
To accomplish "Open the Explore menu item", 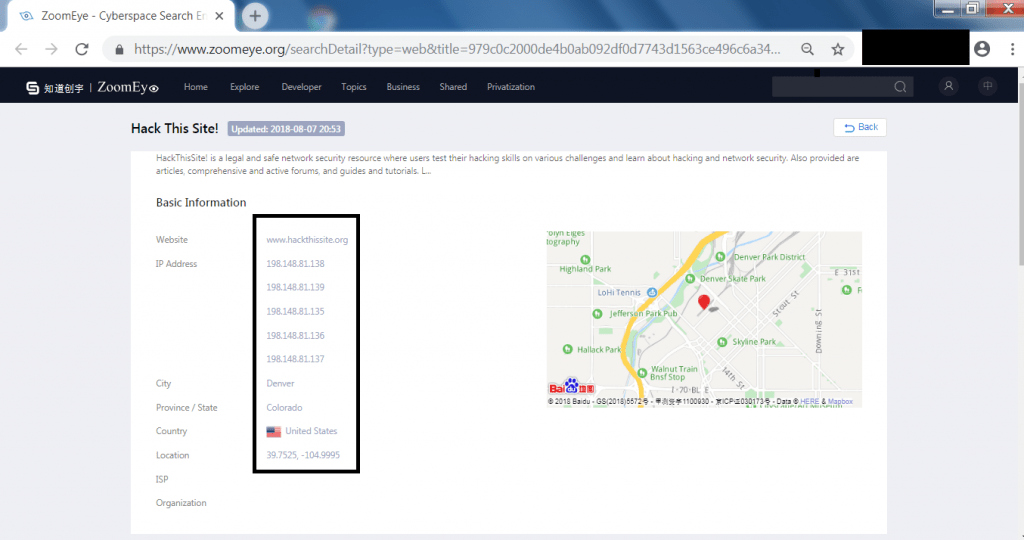I will [244, 87].
